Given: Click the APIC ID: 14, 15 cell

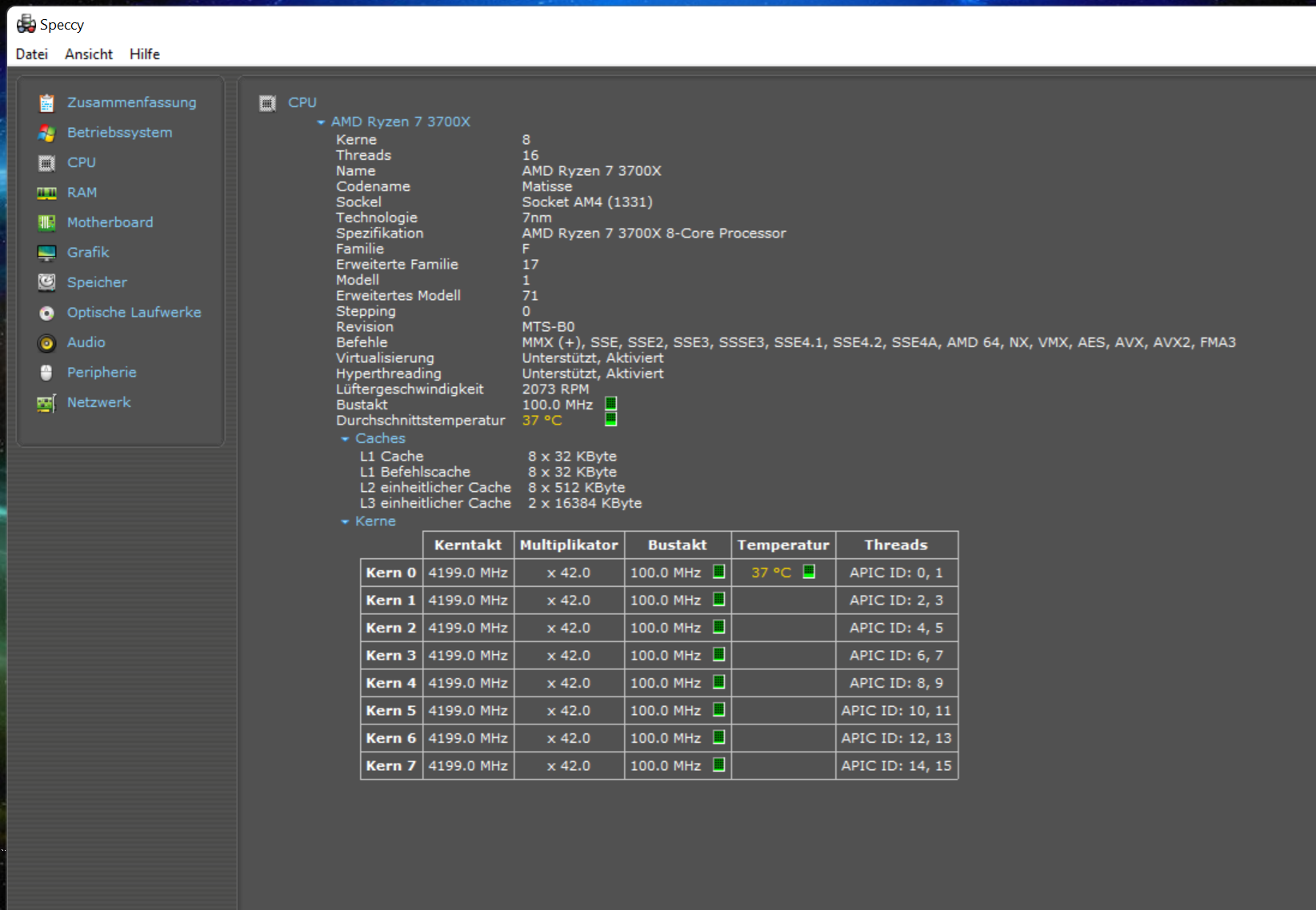Looking at the screenshot, I should coord(896,765).
